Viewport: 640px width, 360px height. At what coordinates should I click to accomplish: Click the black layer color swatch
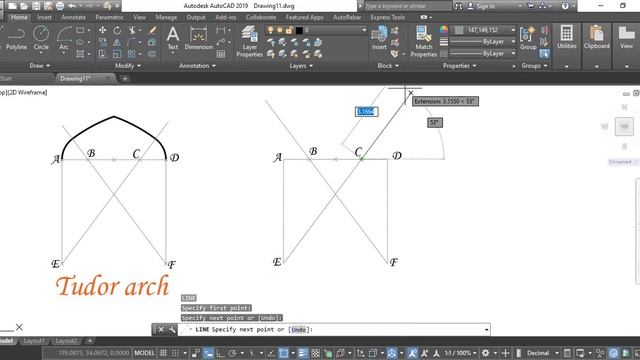(x=299, y=30)
